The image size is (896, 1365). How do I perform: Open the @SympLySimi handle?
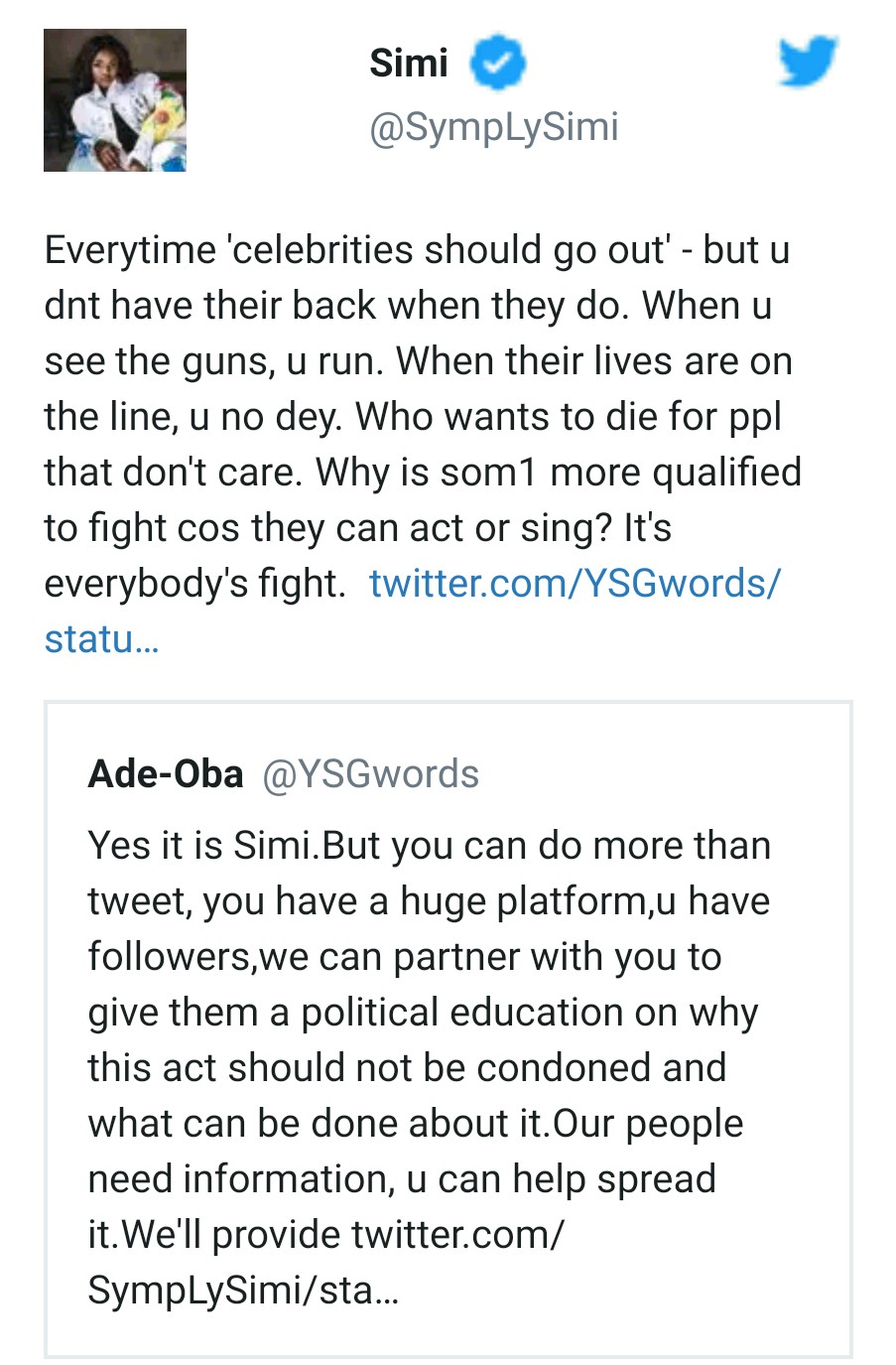493,126
